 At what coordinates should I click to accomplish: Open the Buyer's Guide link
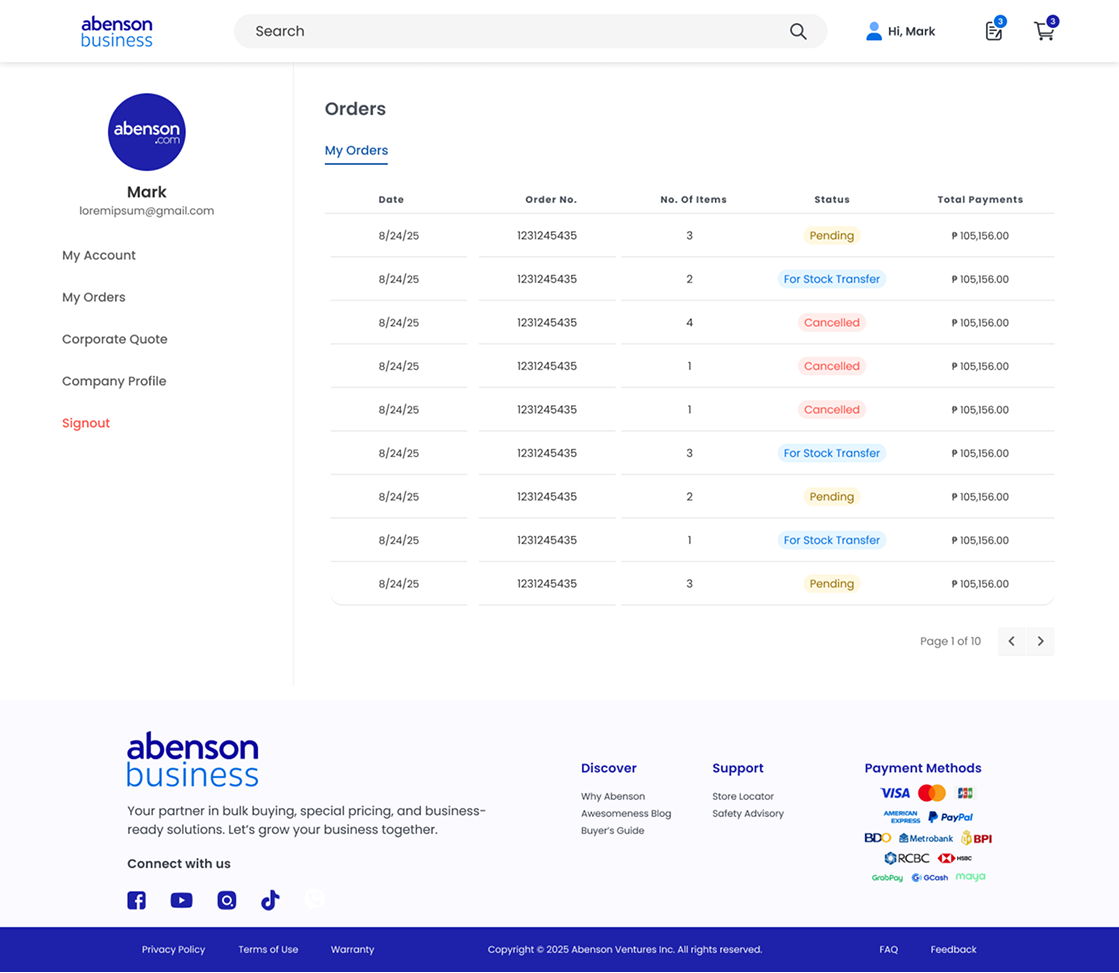[x=612, y=831]
